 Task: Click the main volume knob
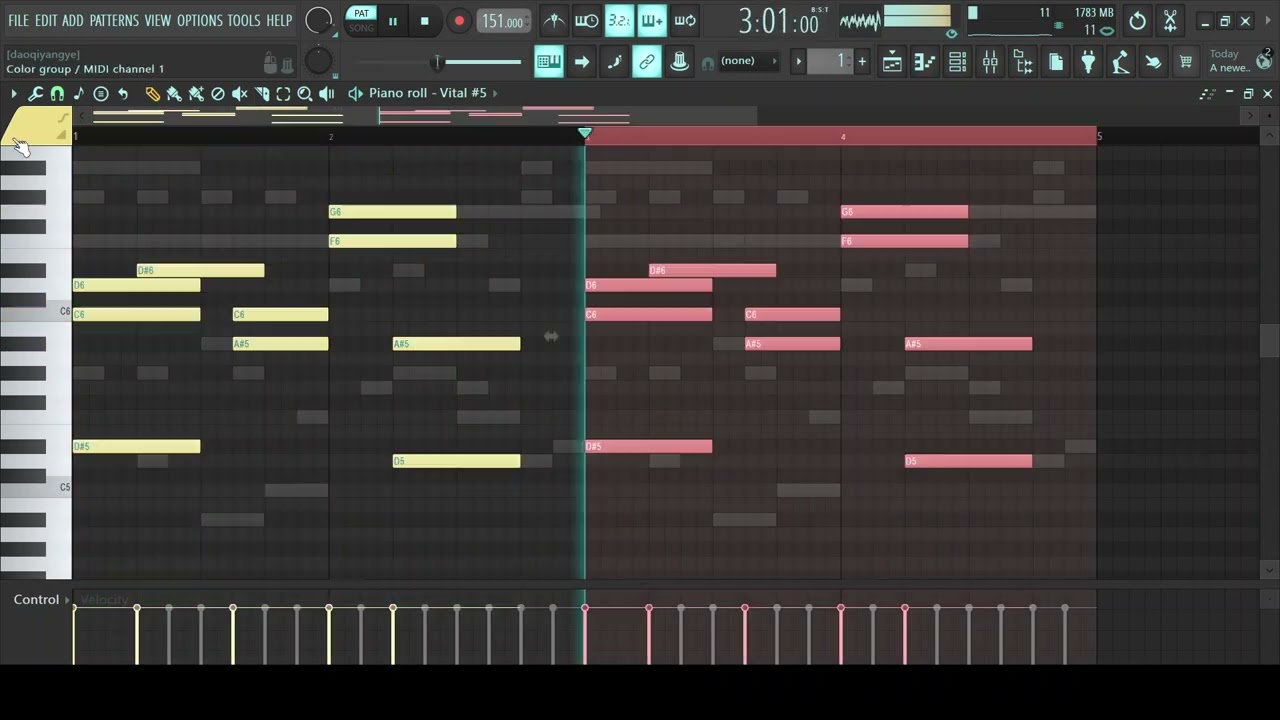point(318,20)
